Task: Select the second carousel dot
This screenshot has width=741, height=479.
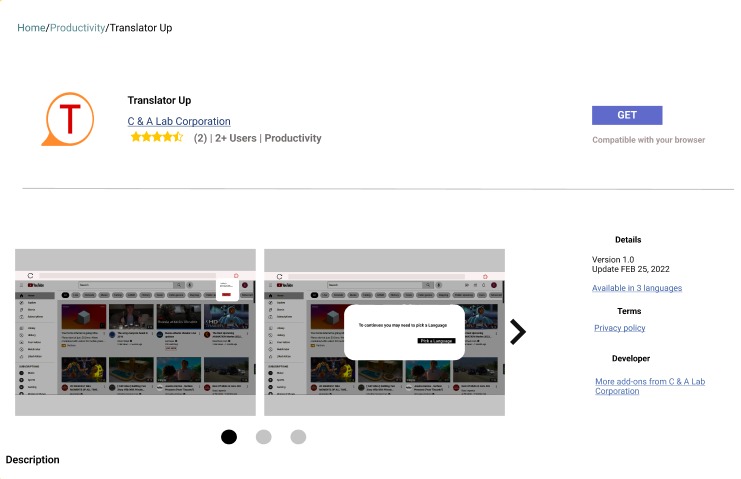Action: pyautogui.click(x=263, y=437)
